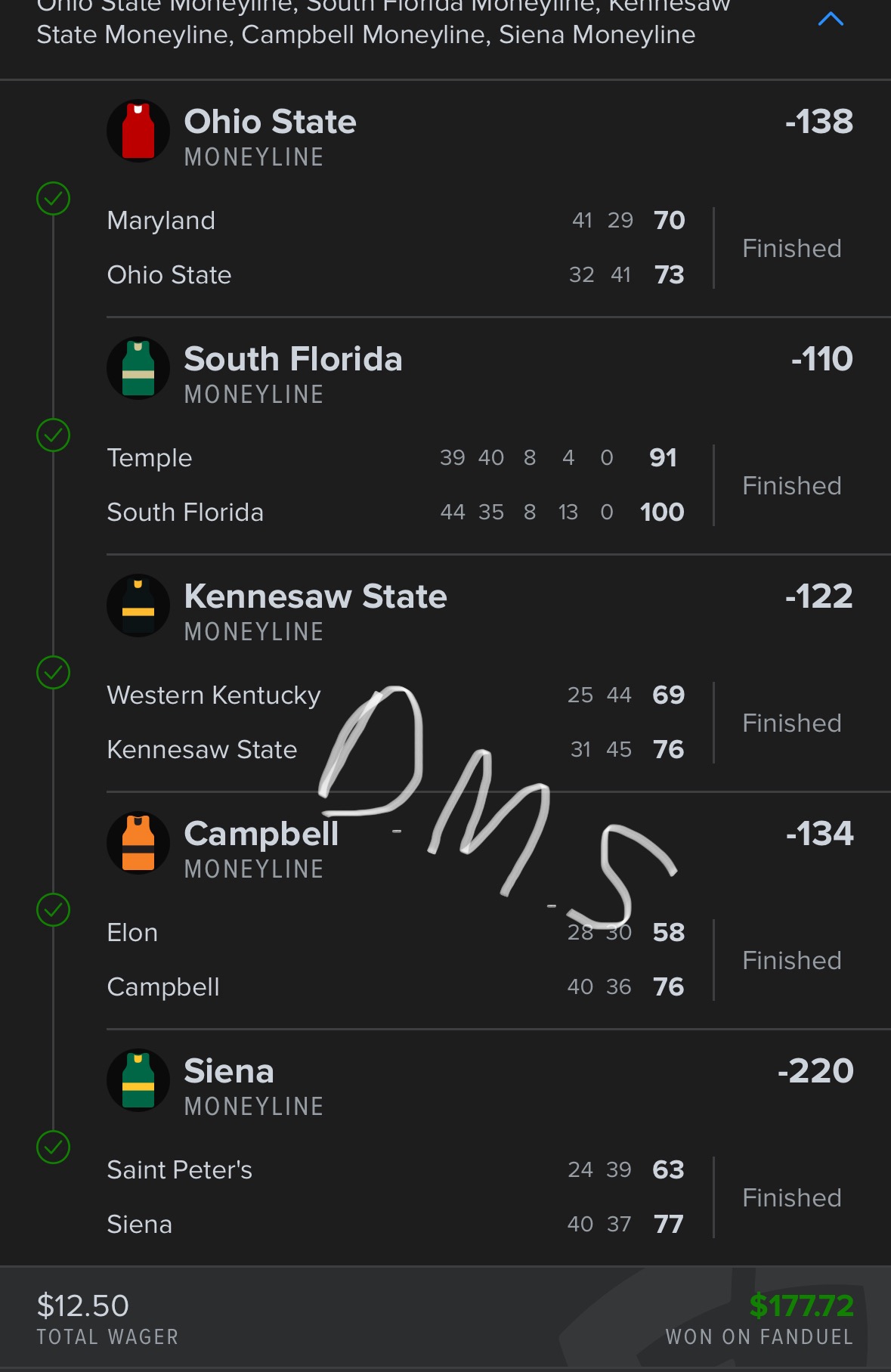Open the South Florida moneyline heading
The image size is (891, 1372).
(292, 360)
